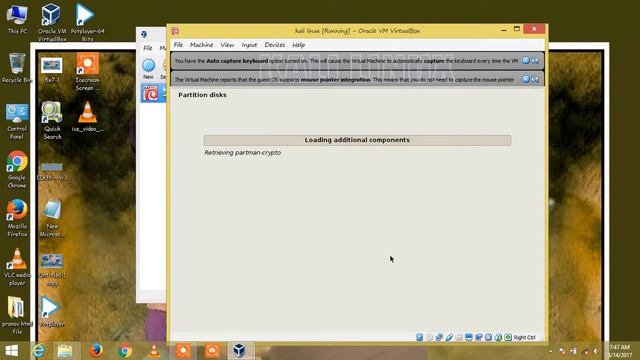This screenshot has width=640, height=360.
Task: Open the pronov html file folder on desktop
Action: (x=17, y=316)
